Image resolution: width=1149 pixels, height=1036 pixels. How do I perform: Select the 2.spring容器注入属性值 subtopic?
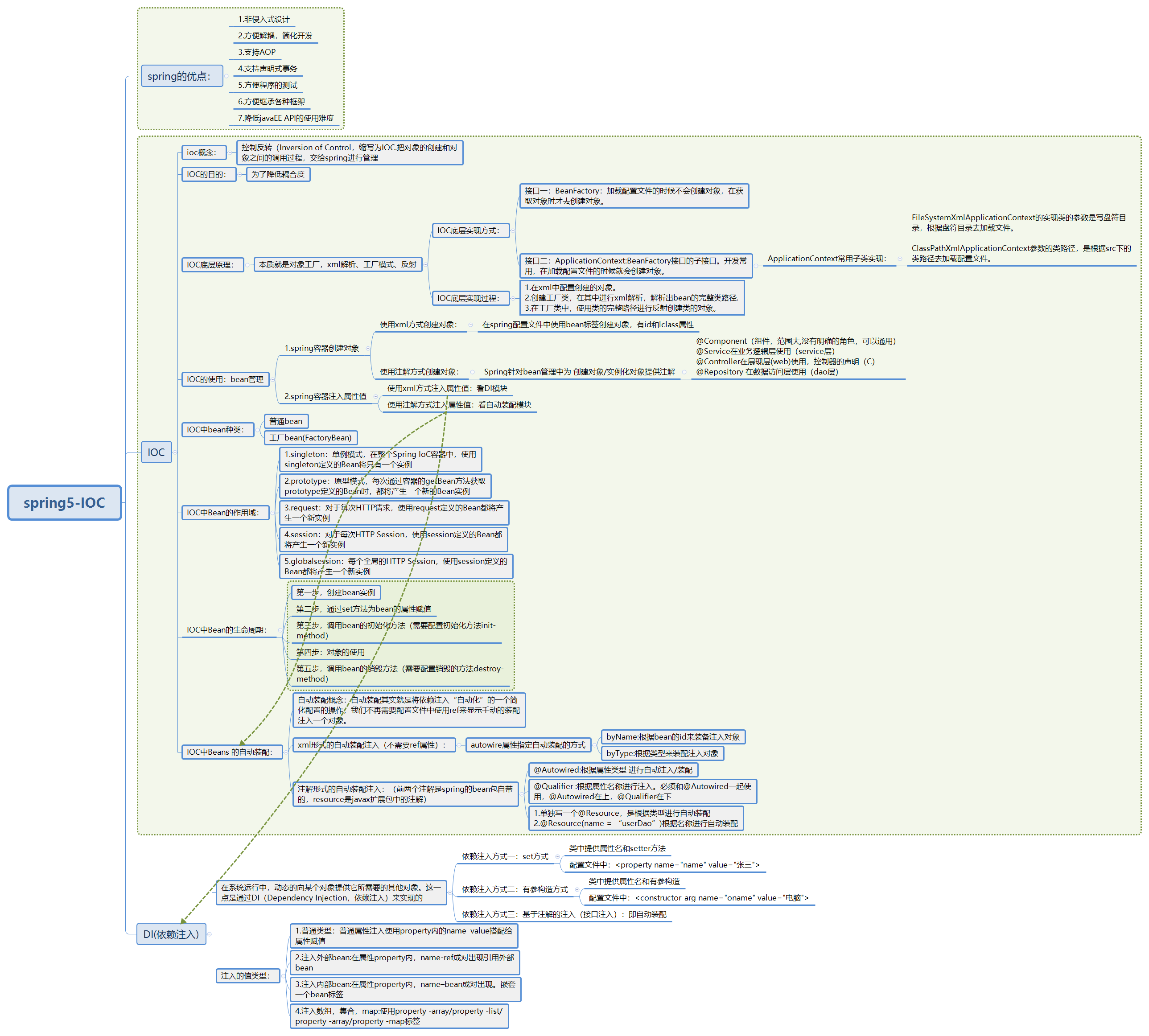click(x=325, y=396)
